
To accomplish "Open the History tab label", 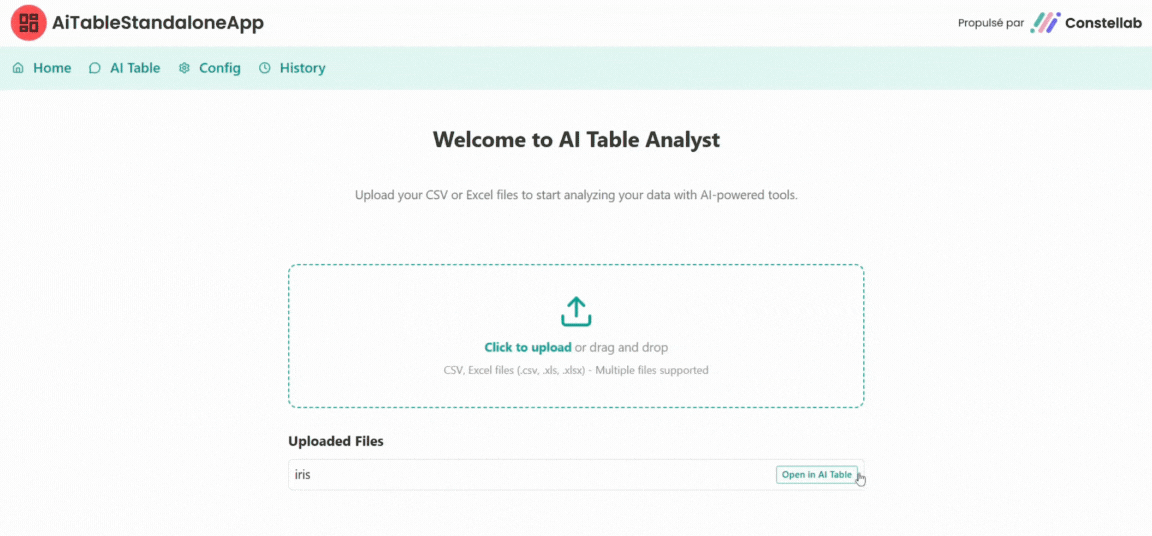I will 302,68.
